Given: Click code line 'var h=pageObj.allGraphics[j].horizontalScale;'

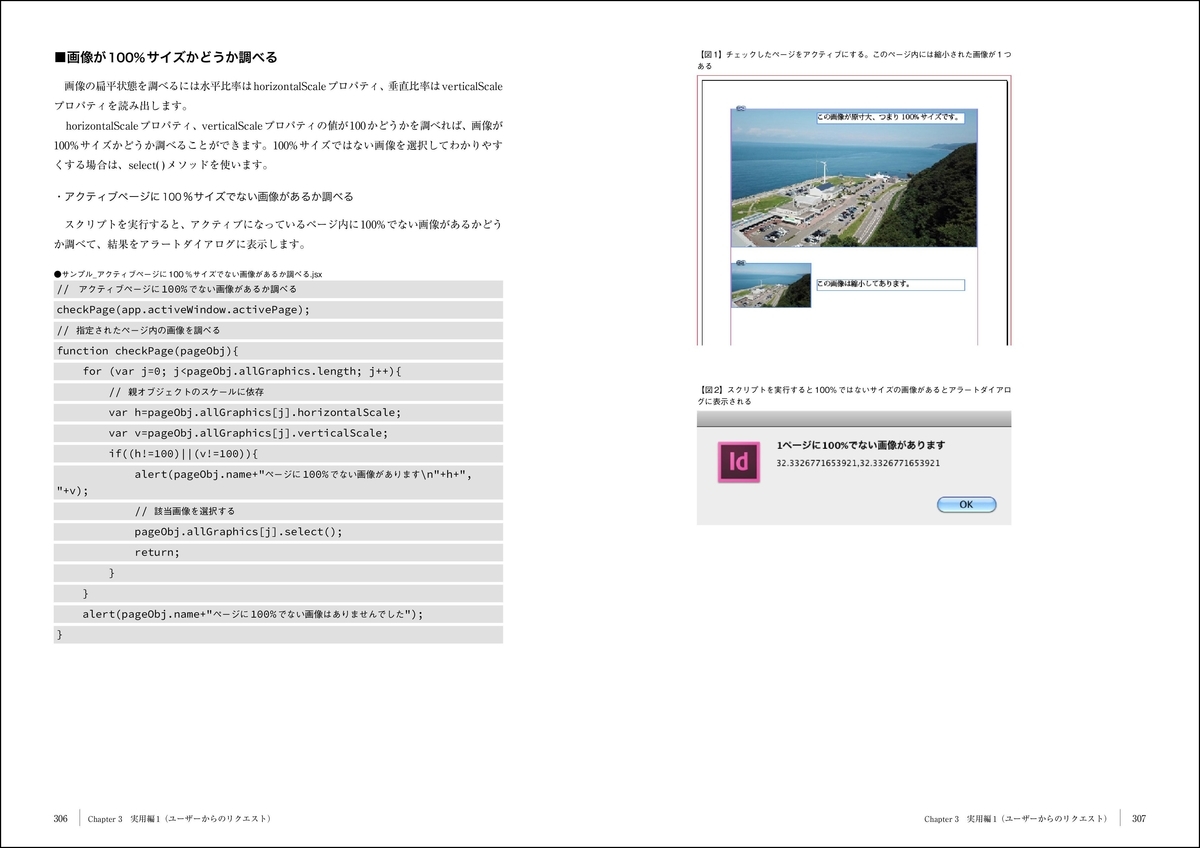Looking at the screenshot, I should tap(278, 412).
